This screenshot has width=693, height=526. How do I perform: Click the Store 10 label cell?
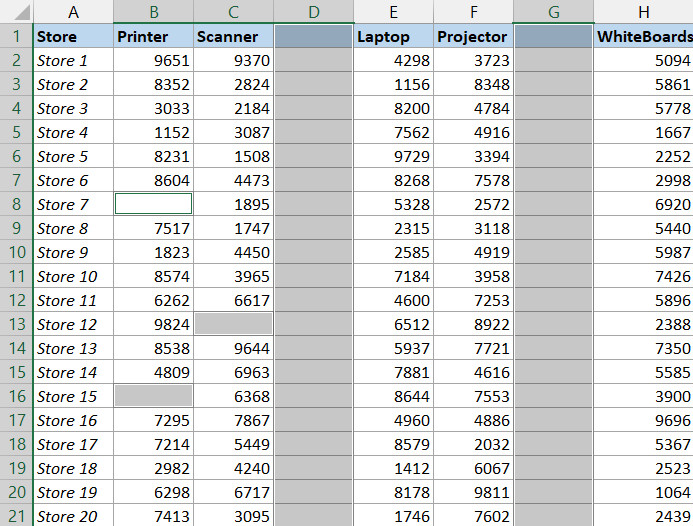[73, 276]
